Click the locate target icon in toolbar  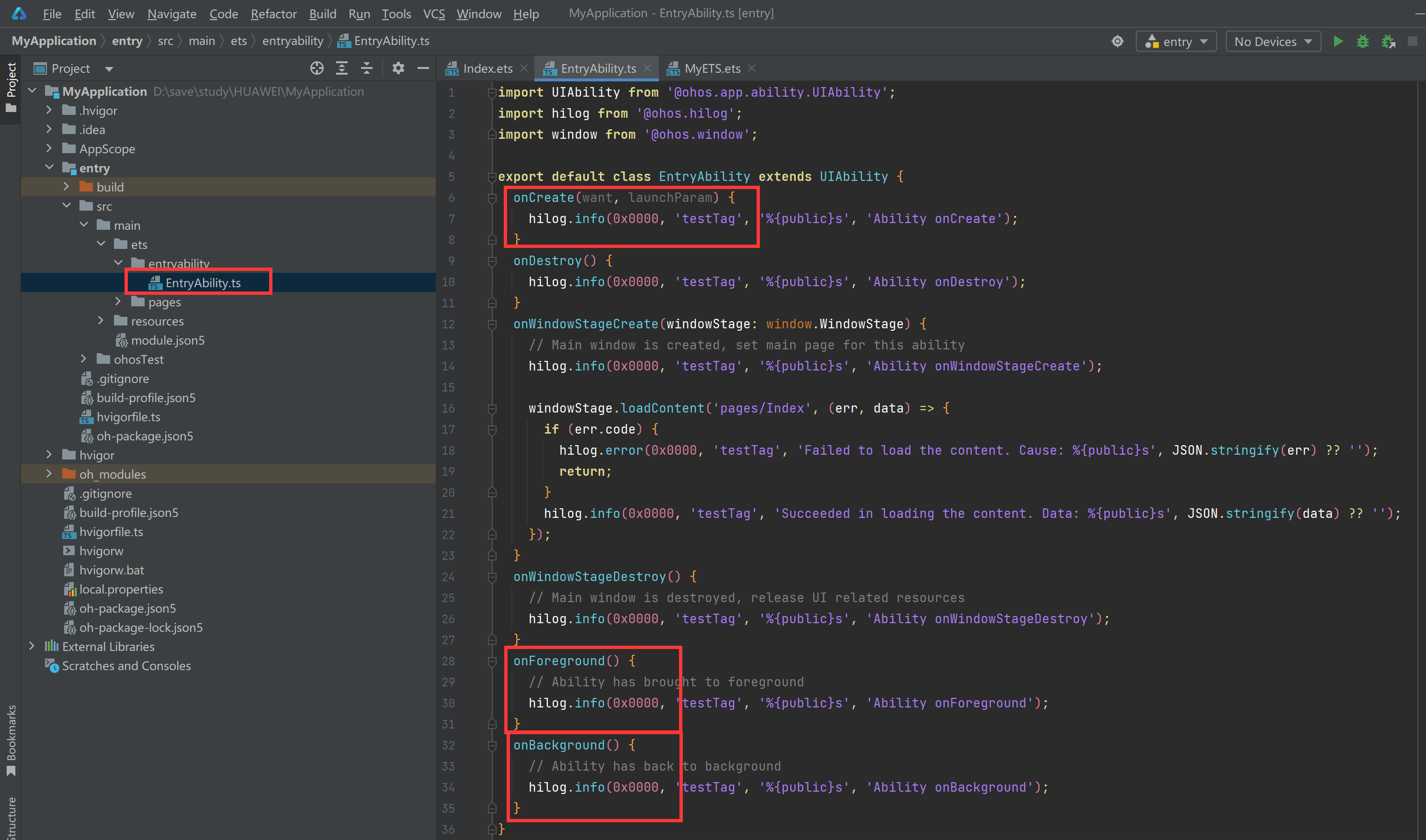click(1117, 41)
